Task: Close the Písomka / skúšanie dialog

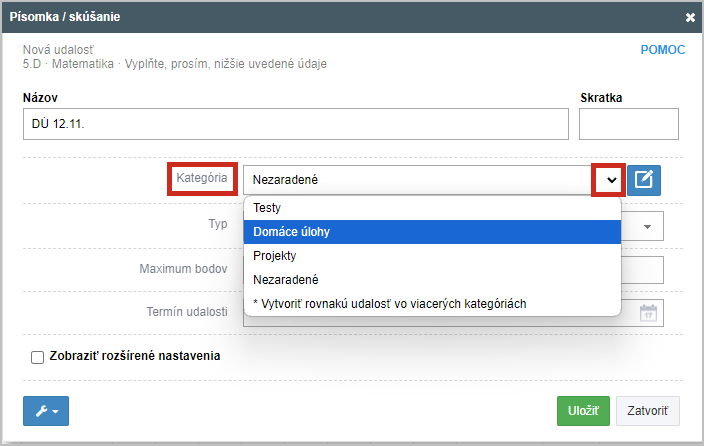Action: point(690,17)
